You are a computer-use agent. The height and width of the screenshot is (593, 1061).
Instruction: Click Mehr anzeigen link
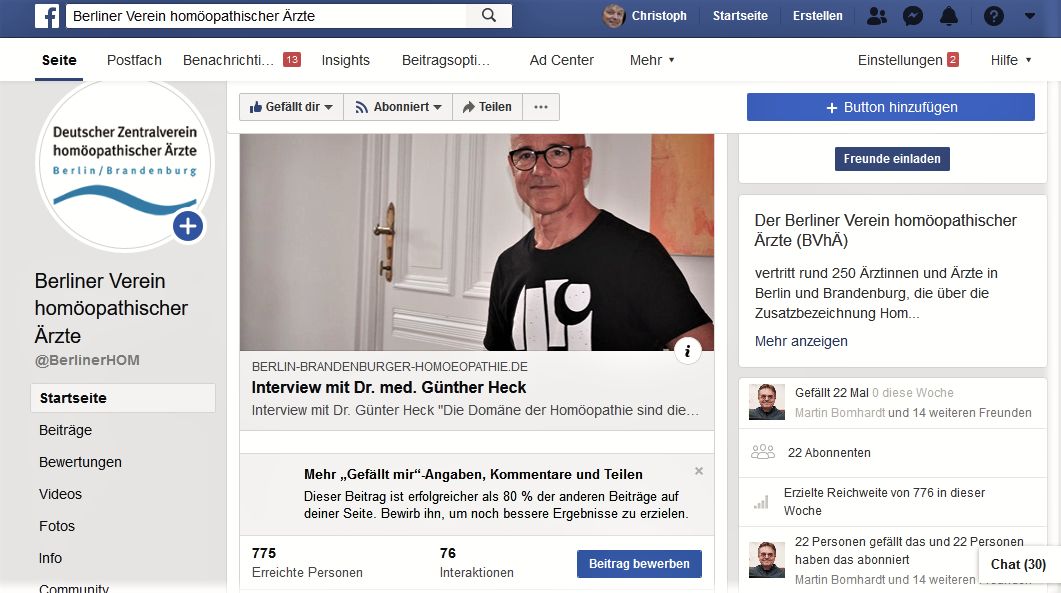point(800,341)
